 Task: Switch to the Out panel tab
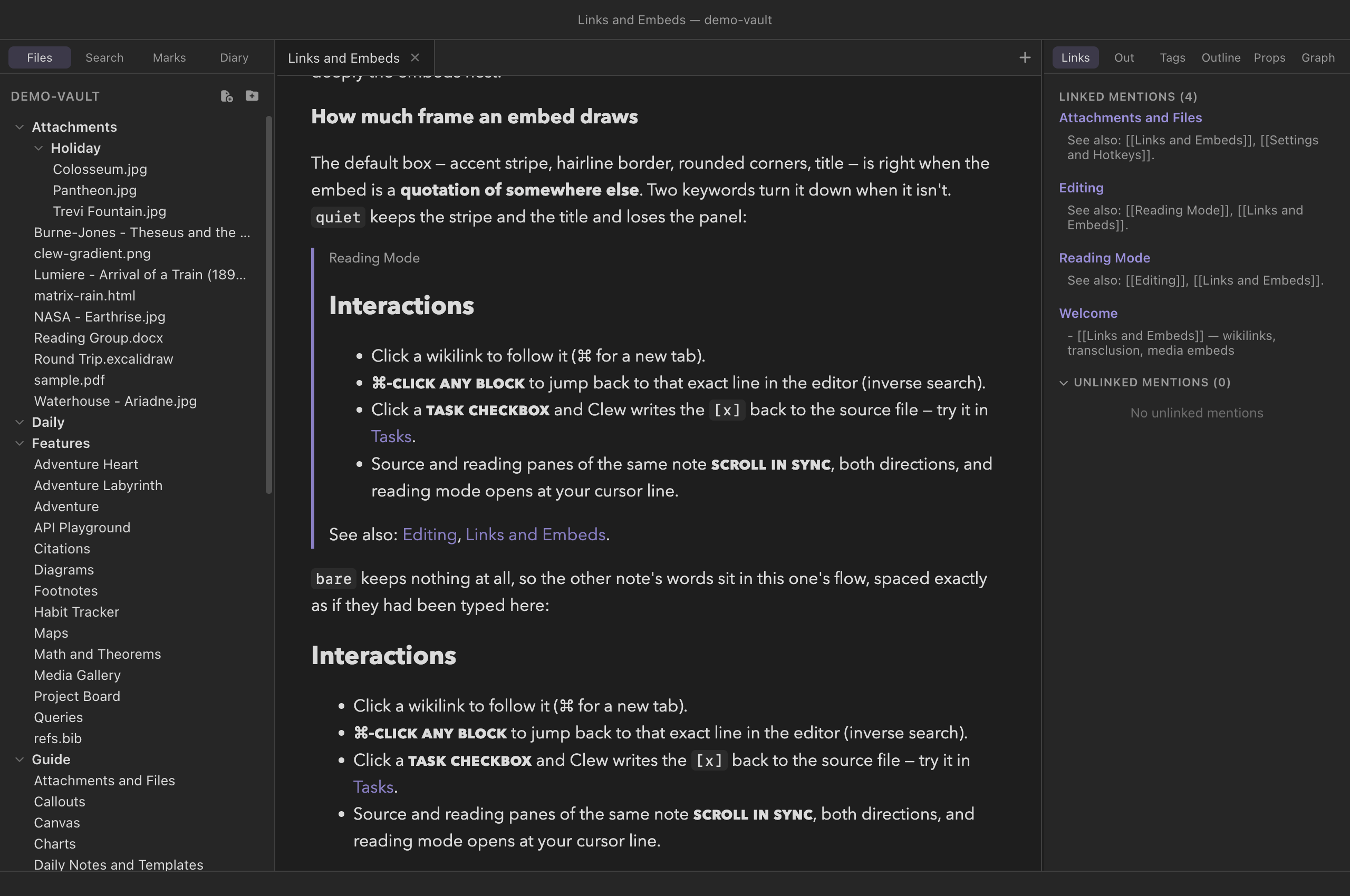[1124, 58]
